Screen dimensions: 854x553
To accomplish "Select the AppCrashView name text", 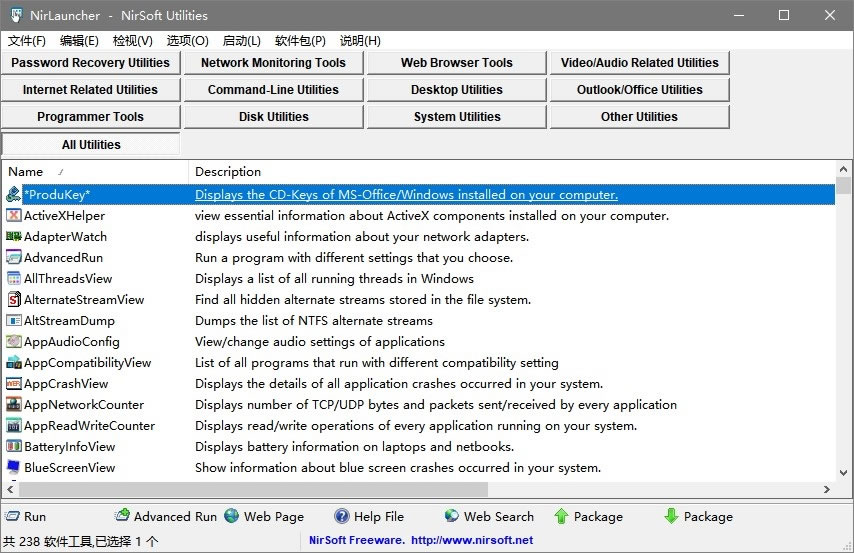I will 66,384.
